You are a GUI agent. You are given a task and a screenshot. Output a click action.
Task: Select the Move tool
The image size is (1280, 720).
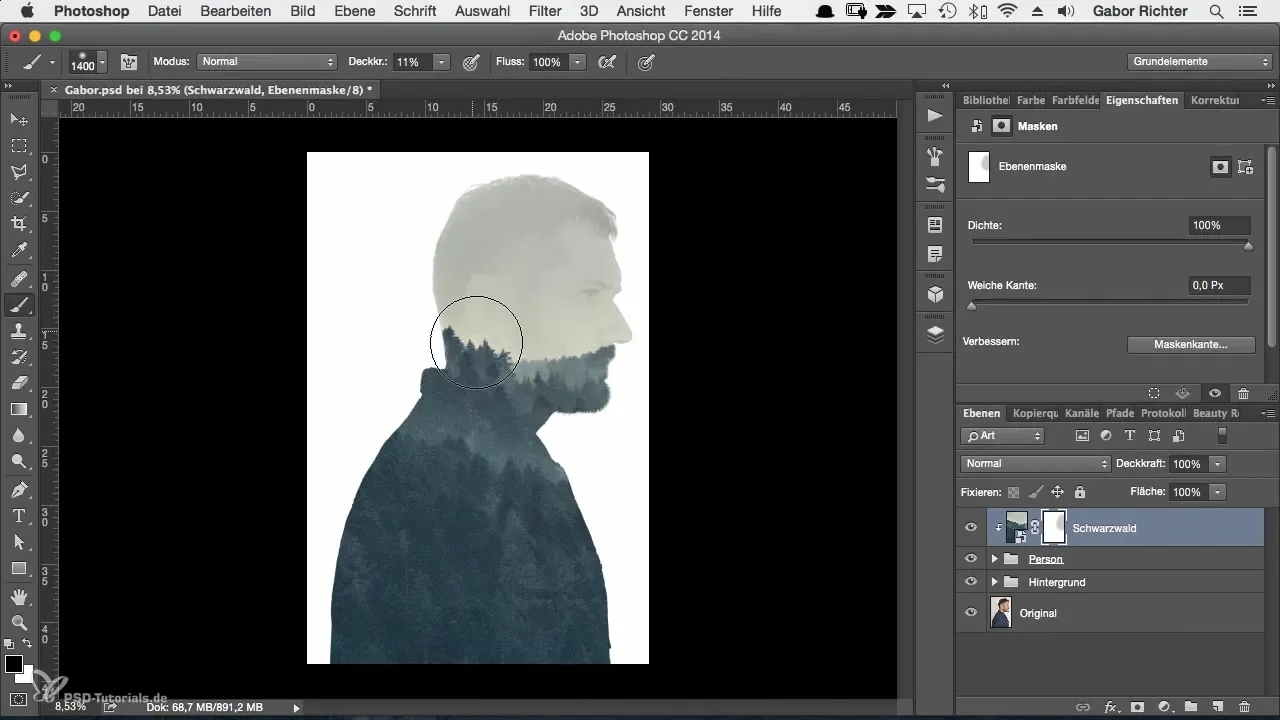[19, 120]
